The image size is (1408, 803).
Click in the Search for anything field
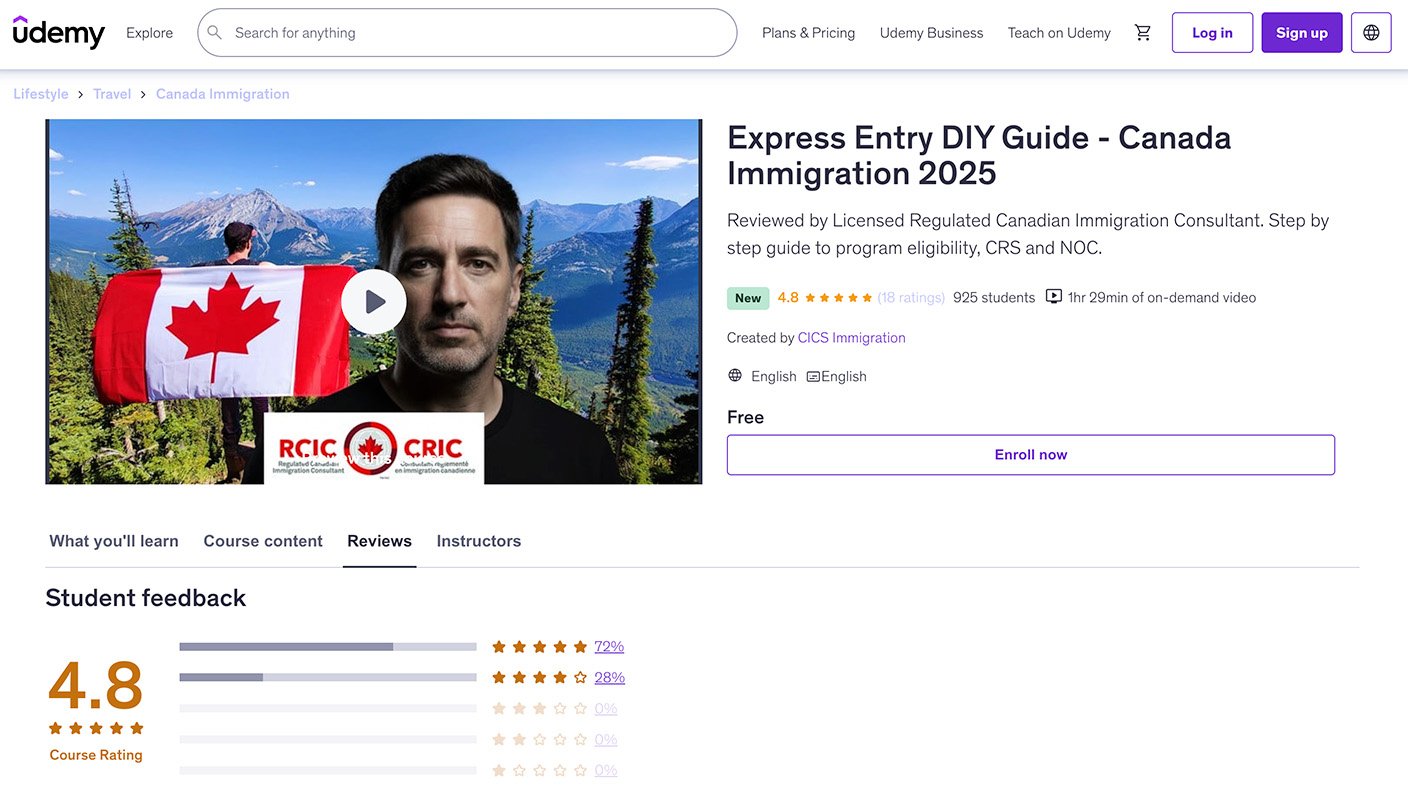467,33
